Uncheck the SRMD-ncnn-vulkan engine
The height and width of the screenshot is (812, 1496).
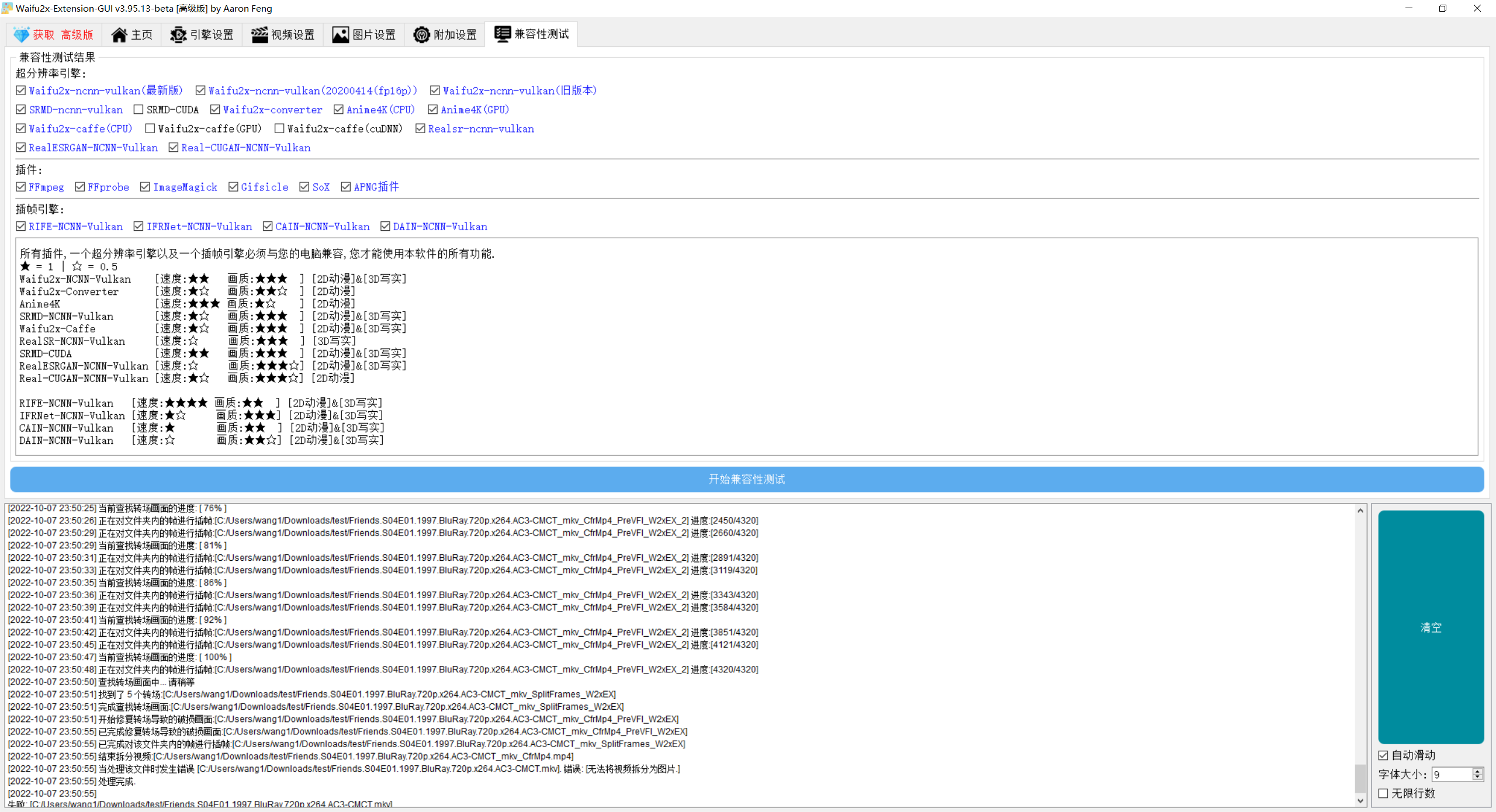point(20,109)
